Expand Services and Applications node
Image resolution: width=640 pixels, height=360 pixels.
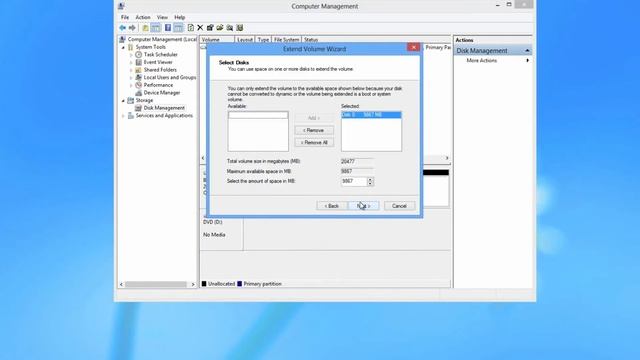[123, 116]
